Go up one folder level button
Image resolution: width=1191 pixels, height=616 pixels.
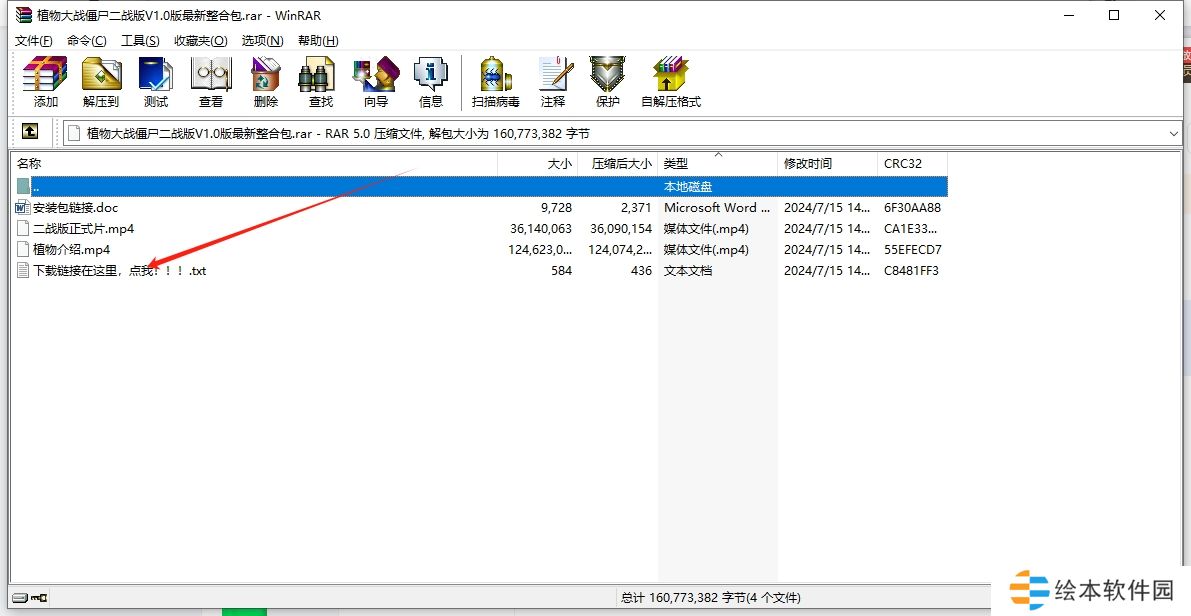click(x=30, y=132)
